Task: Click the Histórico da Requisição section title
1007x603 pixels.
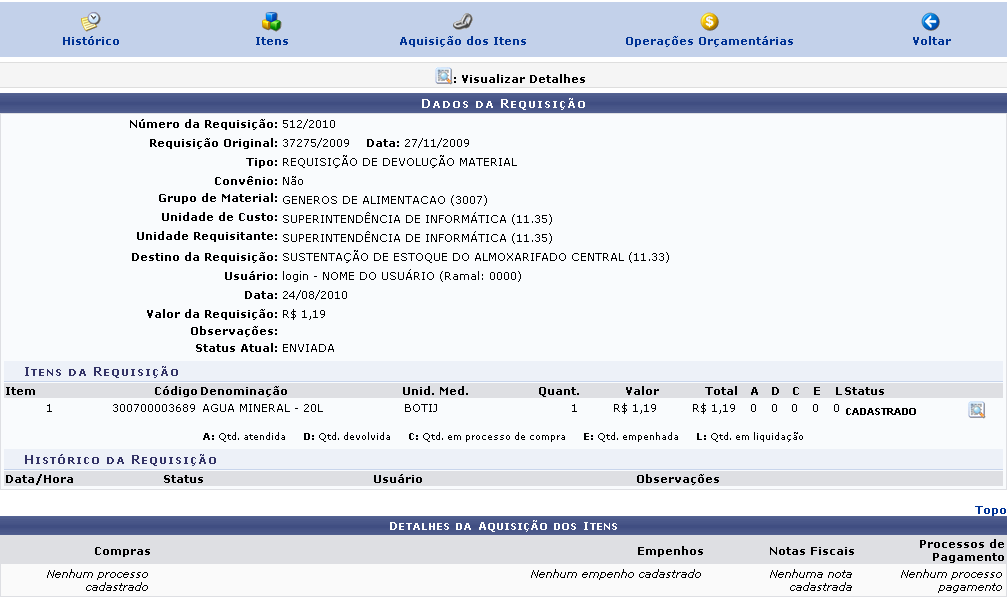Action: (120, 460)
